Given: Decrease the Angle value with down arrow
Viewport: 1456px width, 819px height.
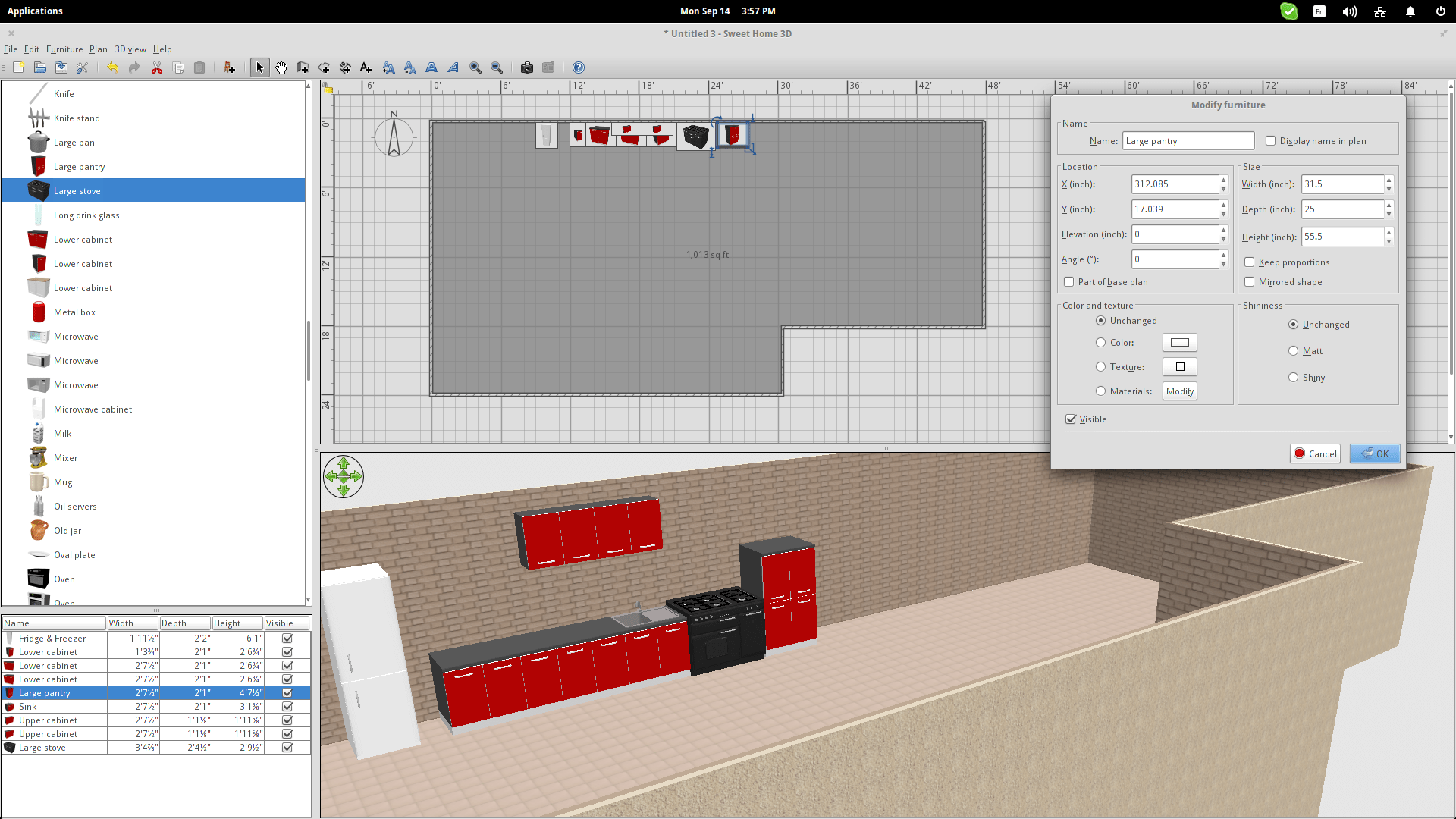Looking at the screenshot, I should click(x=1223, y=264).
